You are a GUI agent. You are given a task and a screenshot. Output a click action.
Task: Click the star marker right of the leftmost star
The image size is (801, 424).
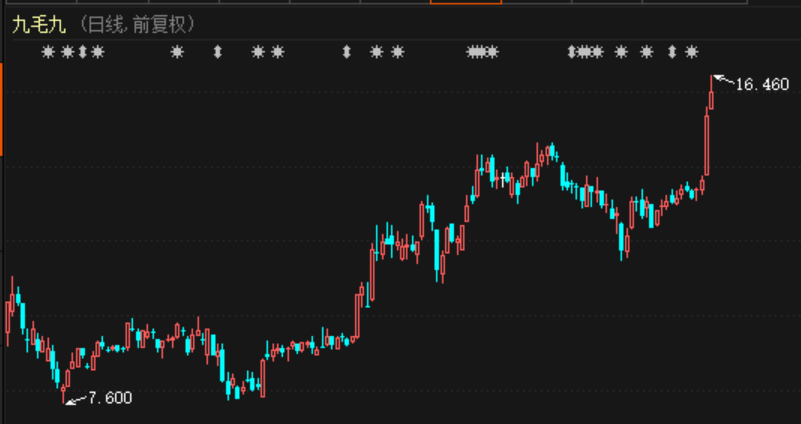coord(67,52)
